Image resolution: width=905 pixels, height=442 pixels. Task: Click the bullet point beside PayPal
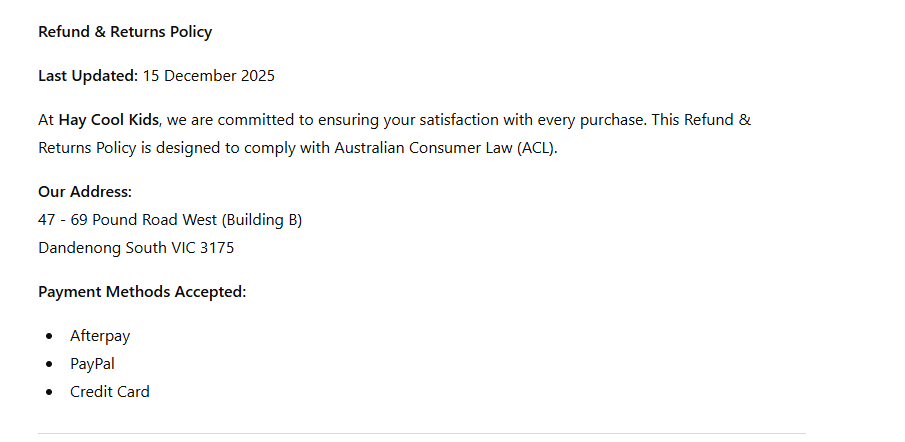[x=50, y=364]
